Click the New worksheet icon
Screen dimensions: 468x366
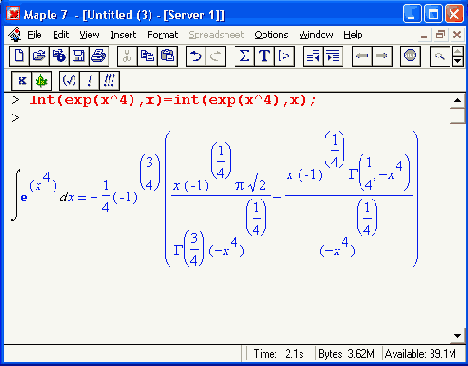point(19,56)
